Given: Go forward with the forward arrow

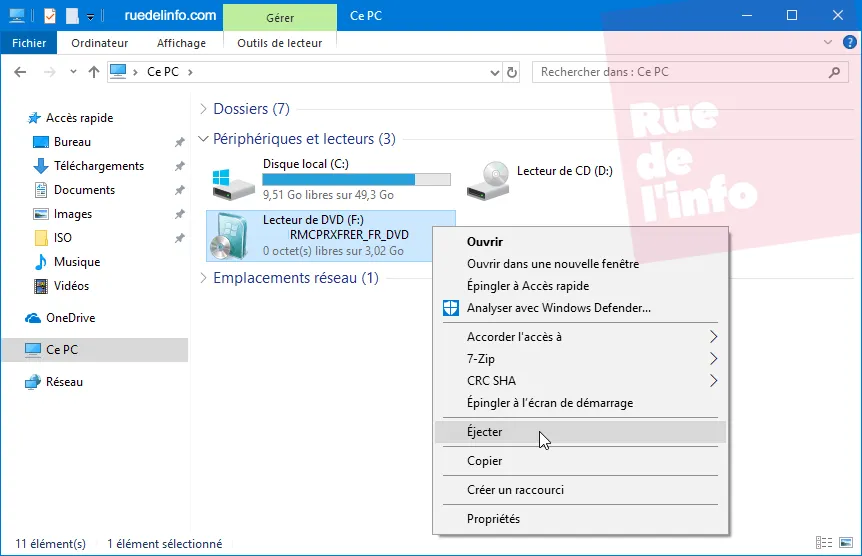Looking at the screenshot, I should pos(49,72).
